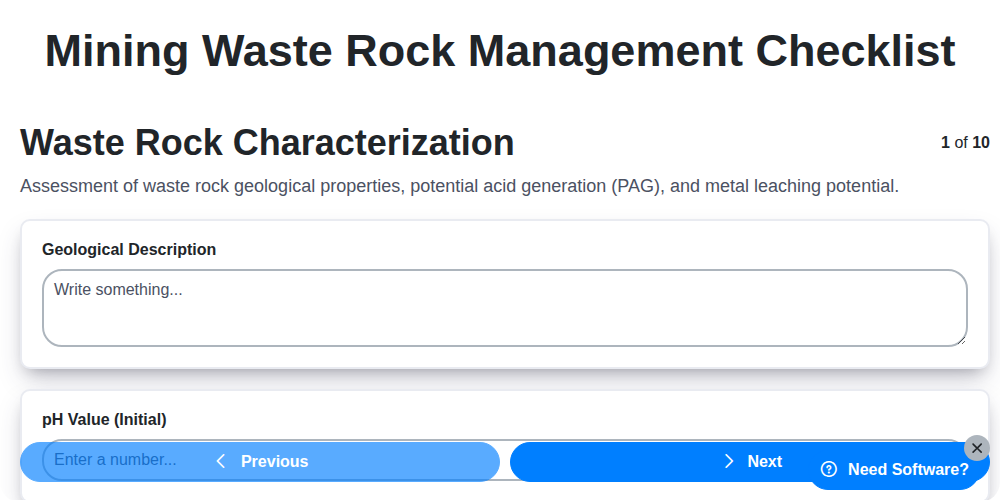The width and height of the screenshot is (1000, 500).
Task: Click the right chevron icon beside Next
Action: click(x=729, y=461)
